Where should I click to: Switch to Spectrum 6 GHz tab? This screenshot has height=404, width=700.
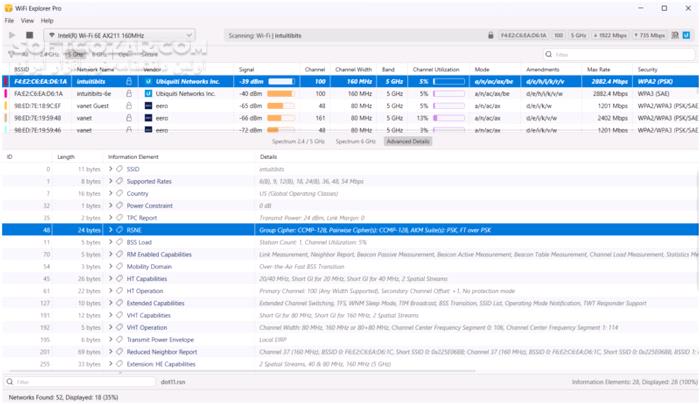(x=355, y=142)
